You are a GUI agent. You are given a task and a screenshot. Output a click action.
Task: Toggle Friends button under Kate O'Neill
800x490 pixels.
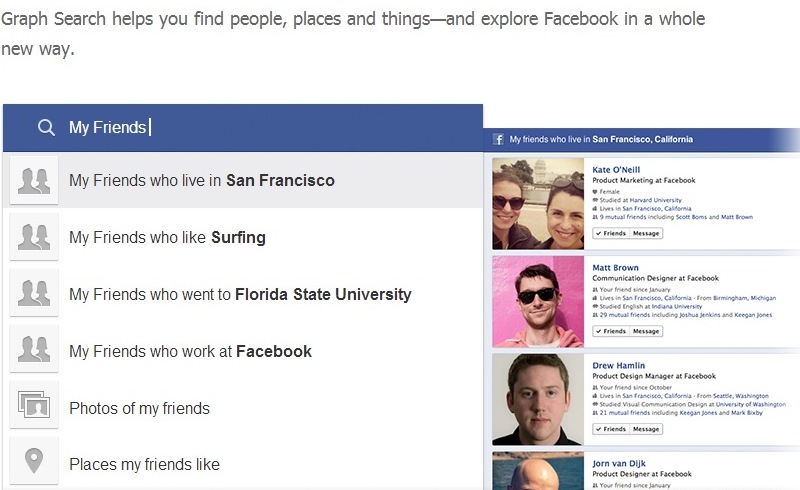611,233
